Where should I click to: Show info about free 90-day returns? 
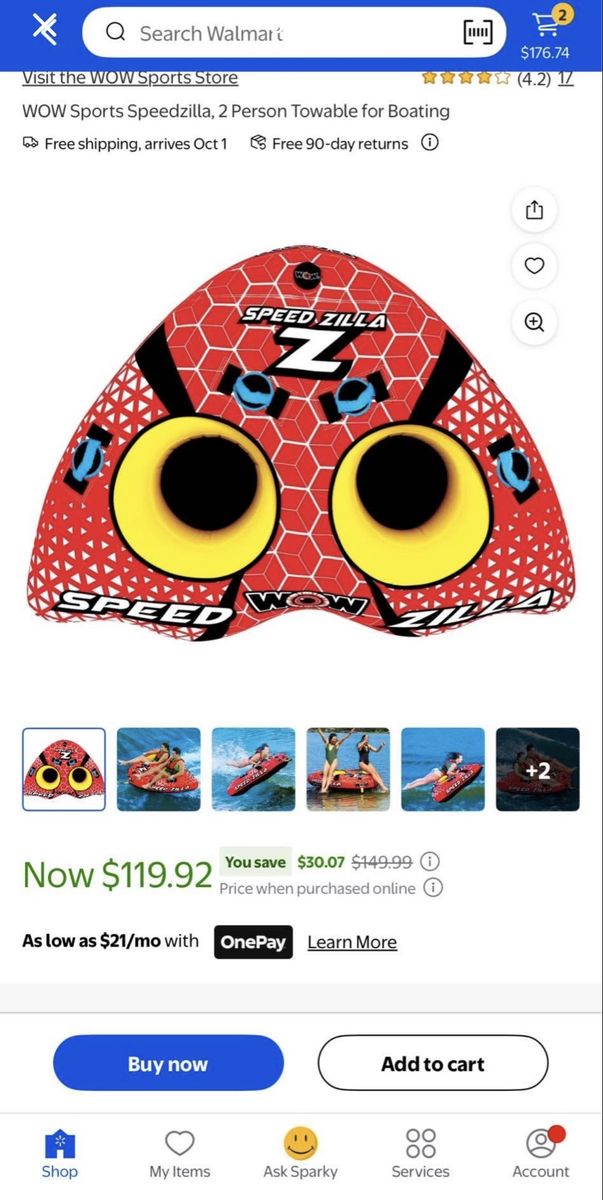click(x=430, y=143)
